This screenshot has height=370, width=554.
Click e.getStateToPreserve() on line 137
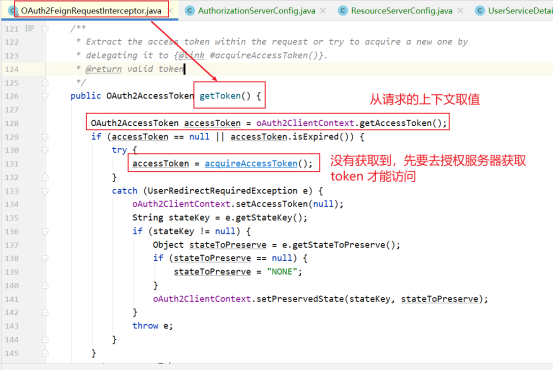pyautogui.click(x=338, y=245)
